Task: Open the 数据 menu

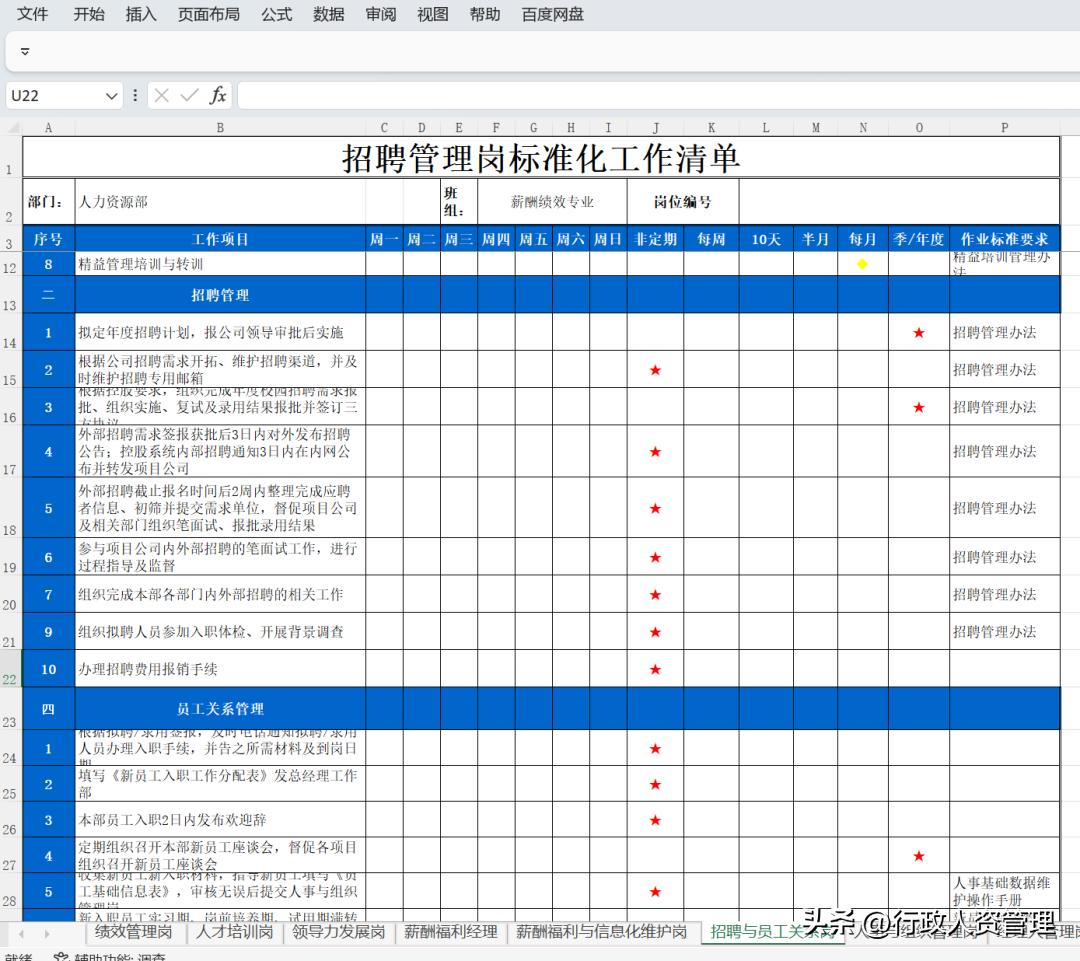Action: pyautogui.click(x=328, y=14)
